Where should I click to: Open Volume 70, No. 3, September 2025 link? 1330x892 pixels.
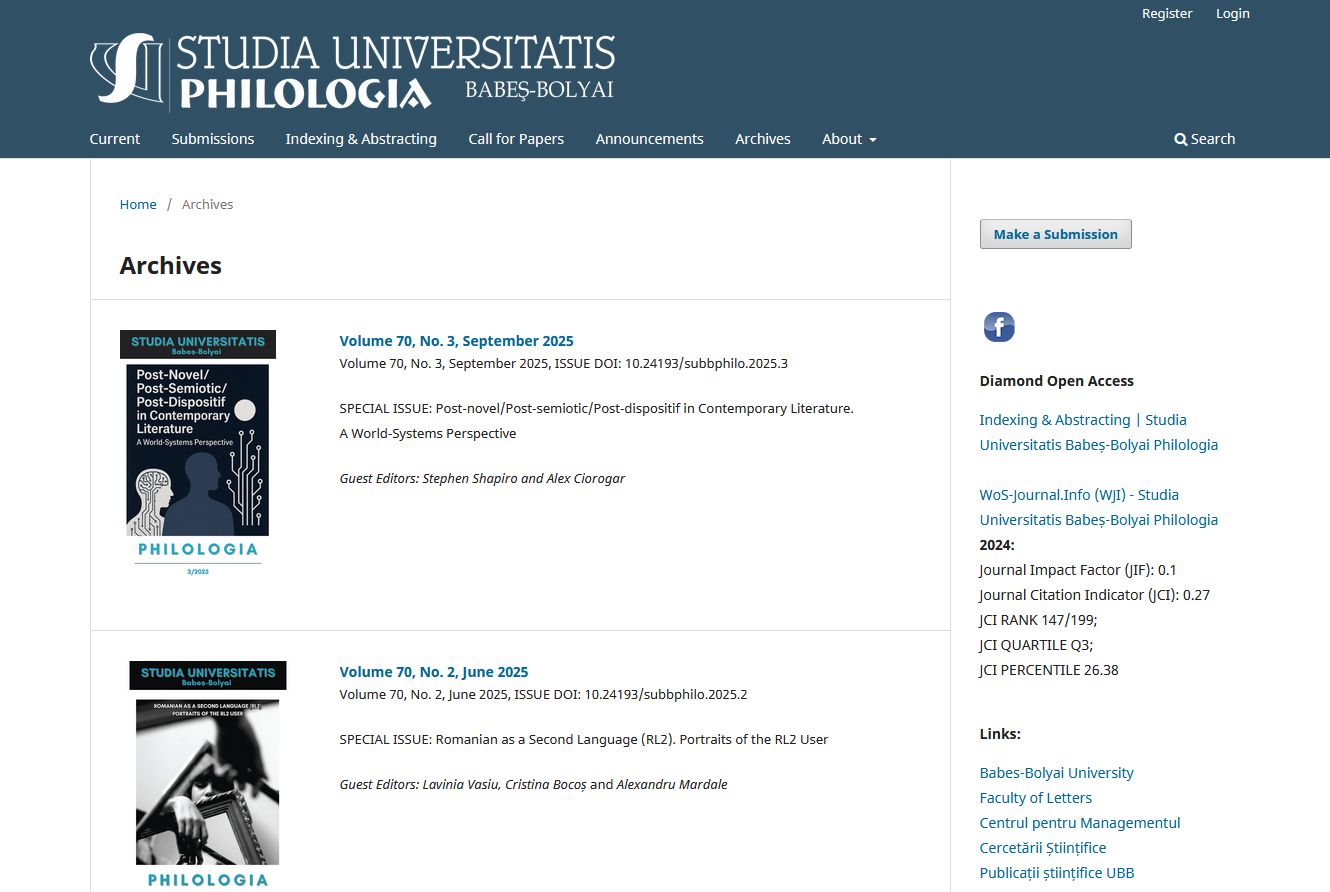point(457,341)
